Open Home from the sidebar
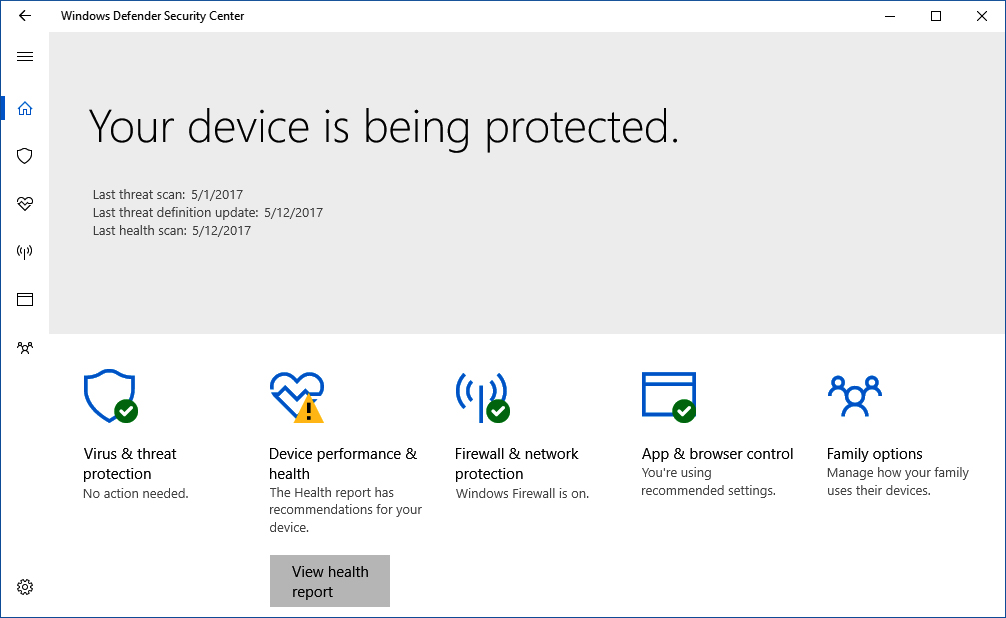This screenshot has height=618, width=1006. click(x=25, y=108)
